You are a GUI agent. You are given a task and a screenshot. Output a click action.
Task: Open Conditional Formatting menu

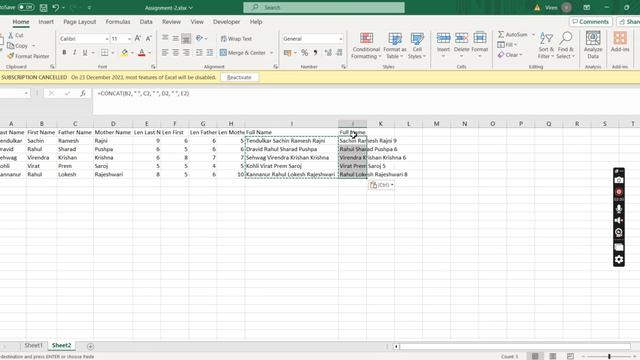[x=366, y=45]
